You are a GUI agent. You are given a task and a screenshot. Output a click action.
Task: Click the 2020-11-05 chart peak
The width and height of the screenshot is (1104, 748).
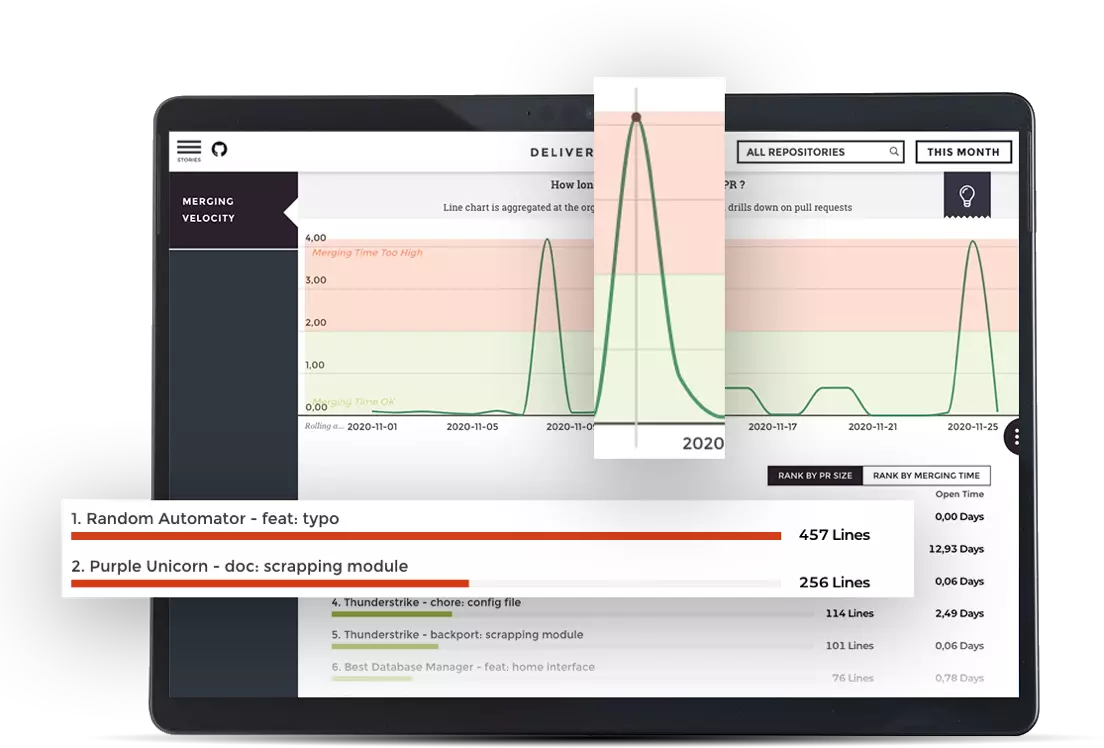tap(547, 240)
